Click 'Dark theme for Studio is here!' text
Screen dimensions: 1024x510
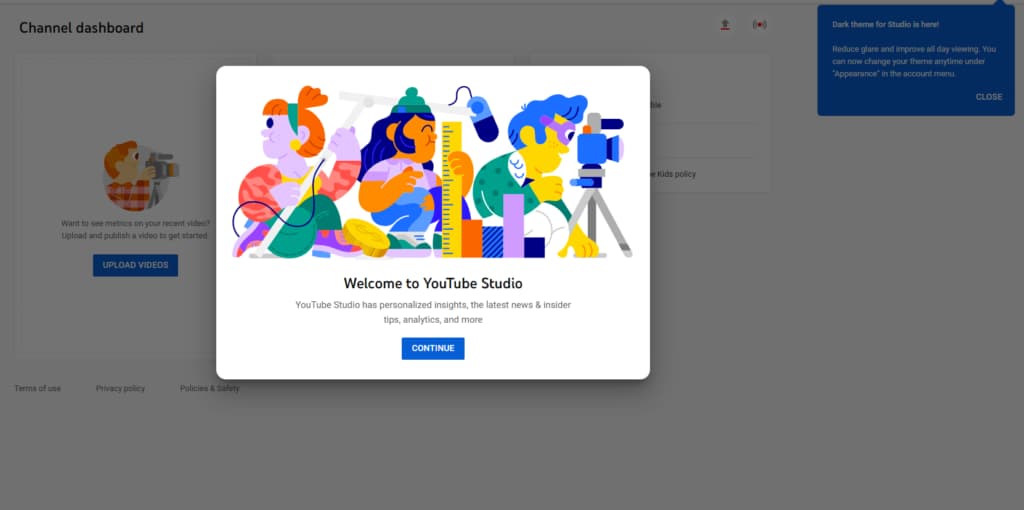(x=885, y=25)
